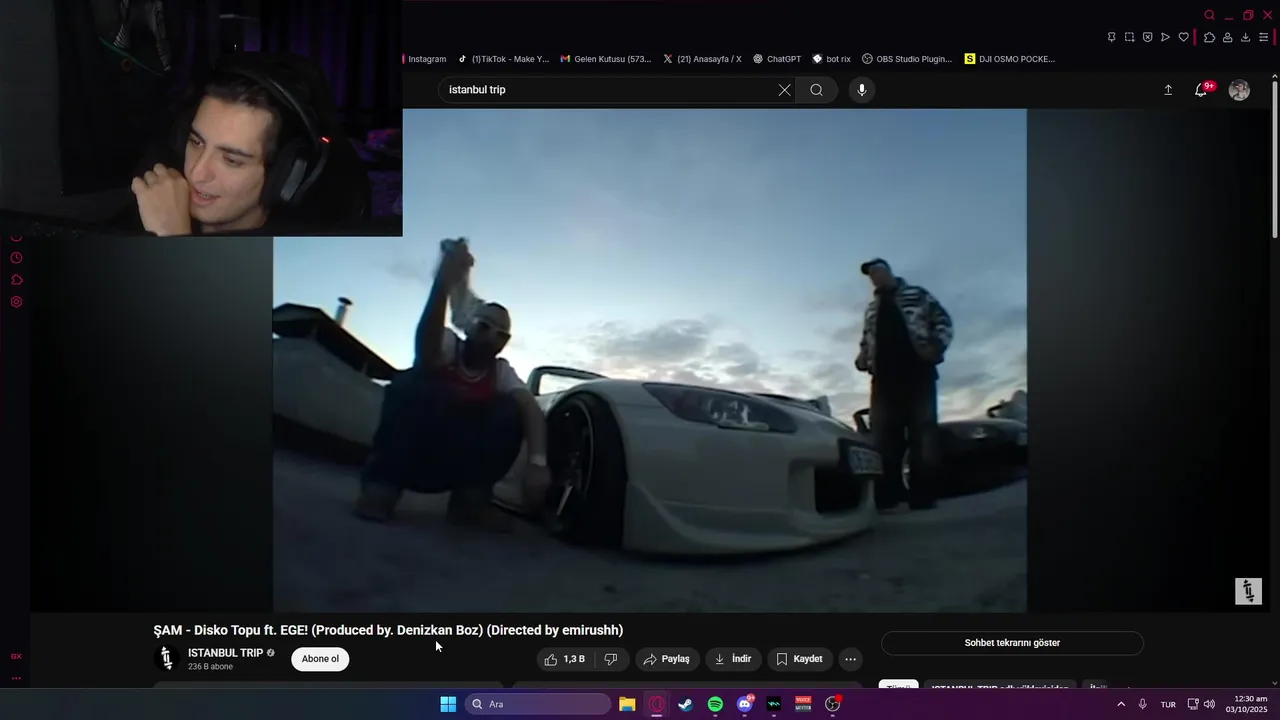This screenshot has height=720, width=1280.
Task: Open Steam from taskbar
Action: pyautogui.click(x=685, y=704)
